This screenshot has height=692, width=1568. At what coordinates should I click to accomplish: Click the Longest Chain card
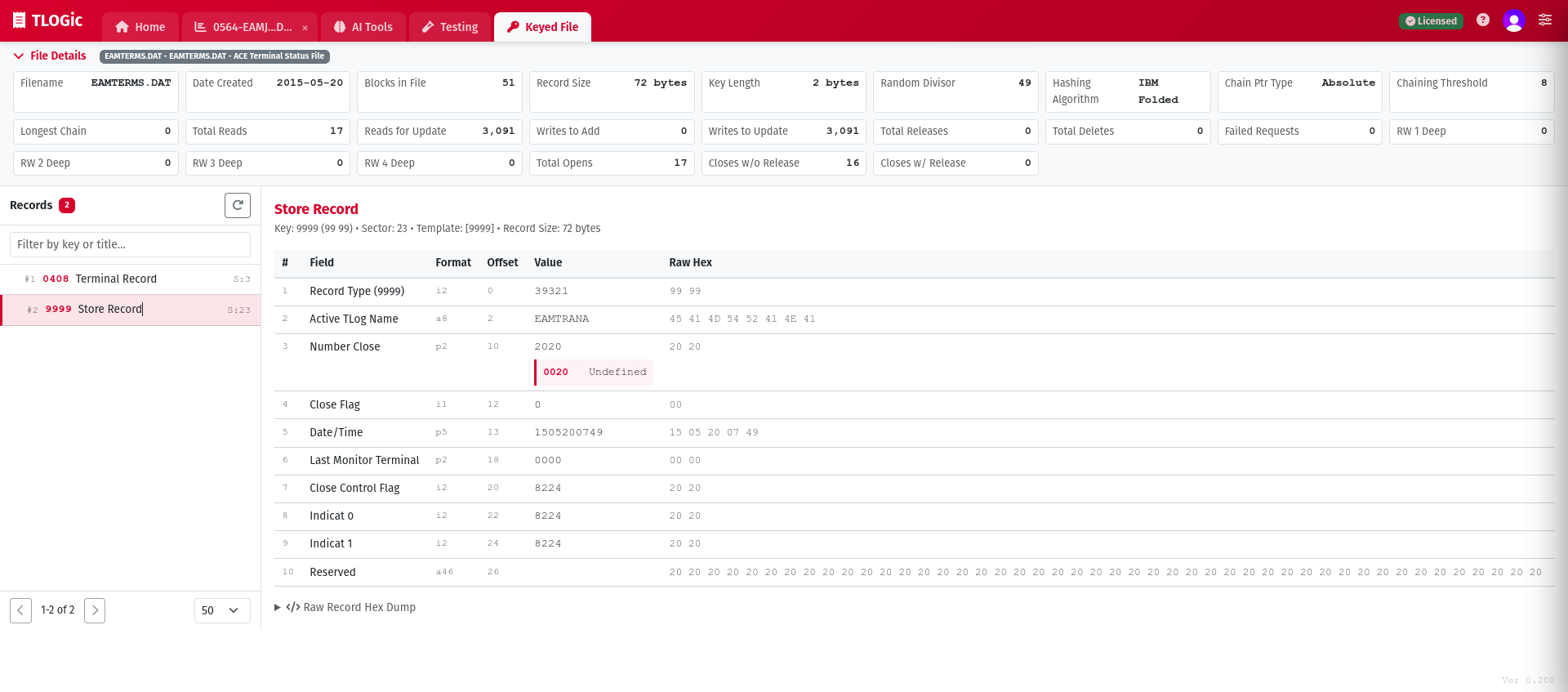[96, 132]
